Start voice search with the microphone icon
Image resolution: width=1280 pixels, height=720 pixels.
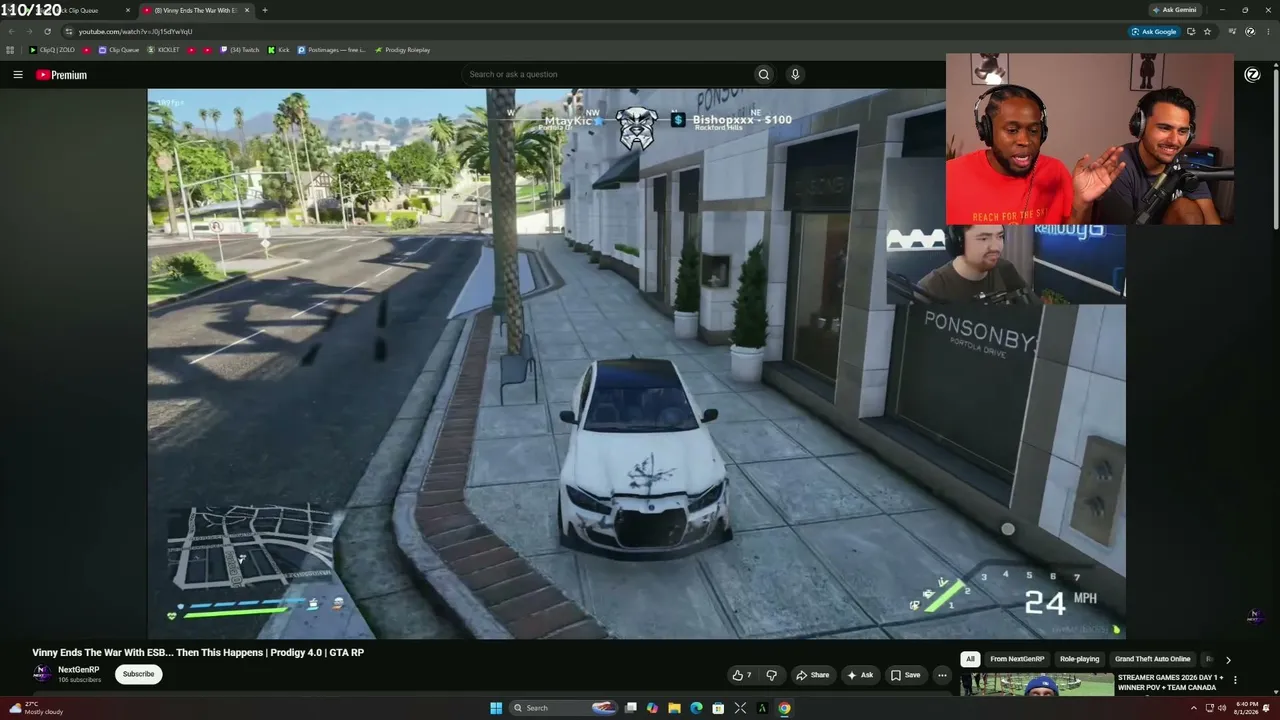pyautogui.click(x=795, y=74)
